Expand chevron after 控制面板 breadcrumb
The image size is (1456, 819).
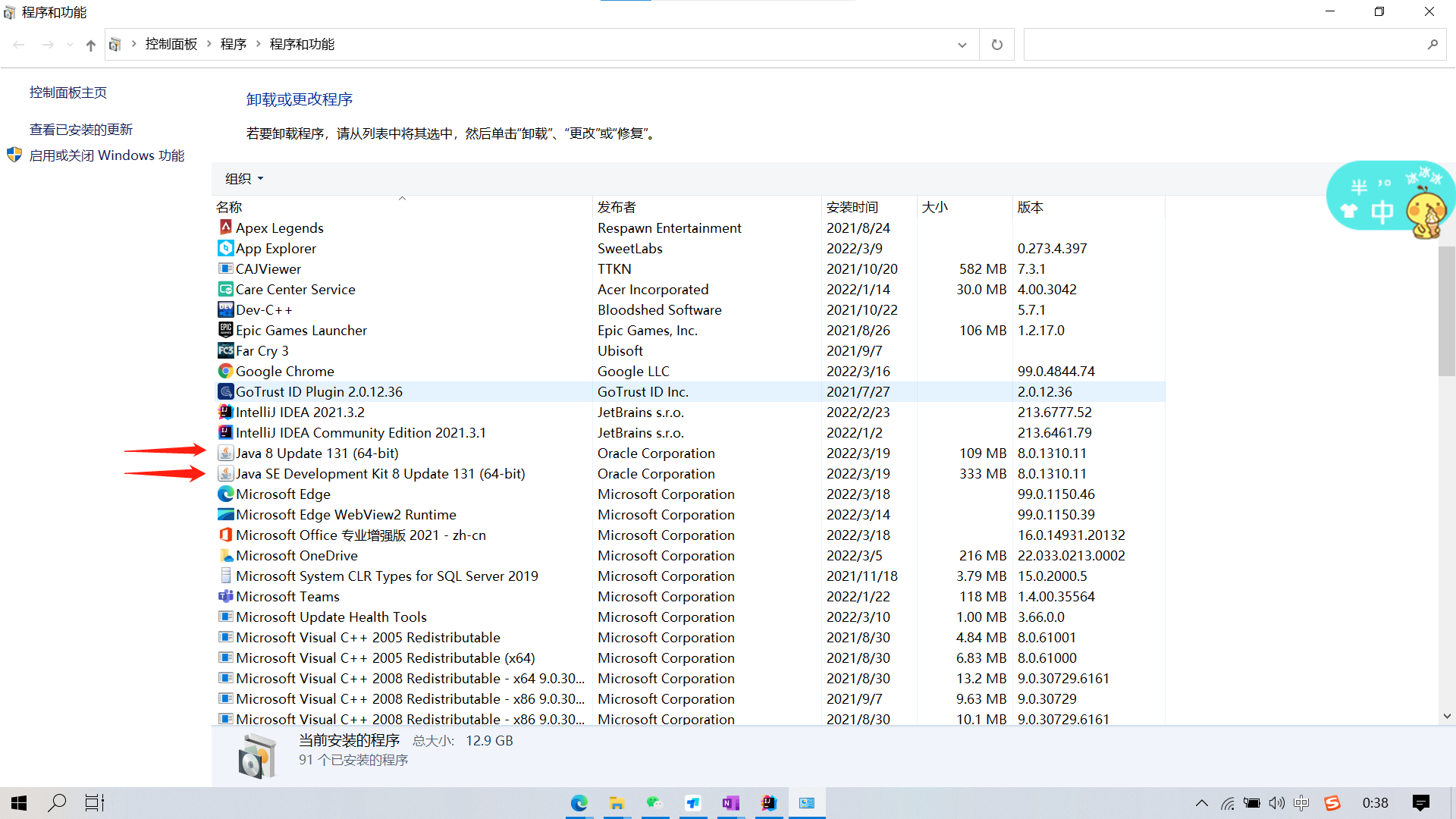209,44
